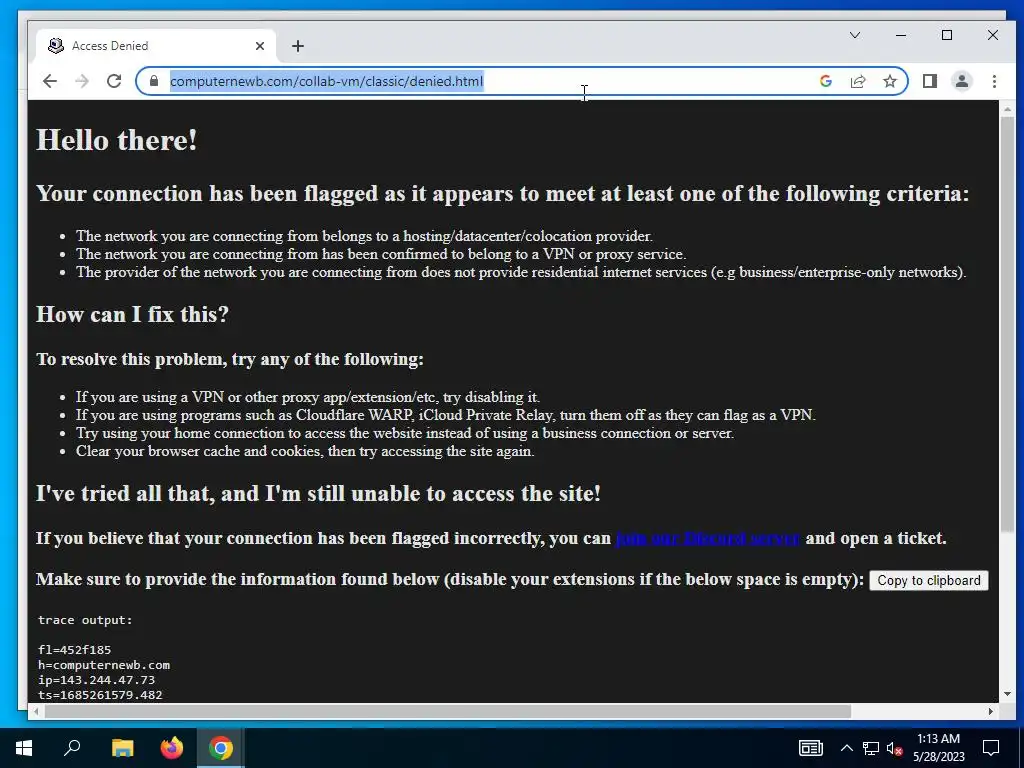Open the muted volume tray icon
Screen dimensions: 1024x768
(895, 748)
